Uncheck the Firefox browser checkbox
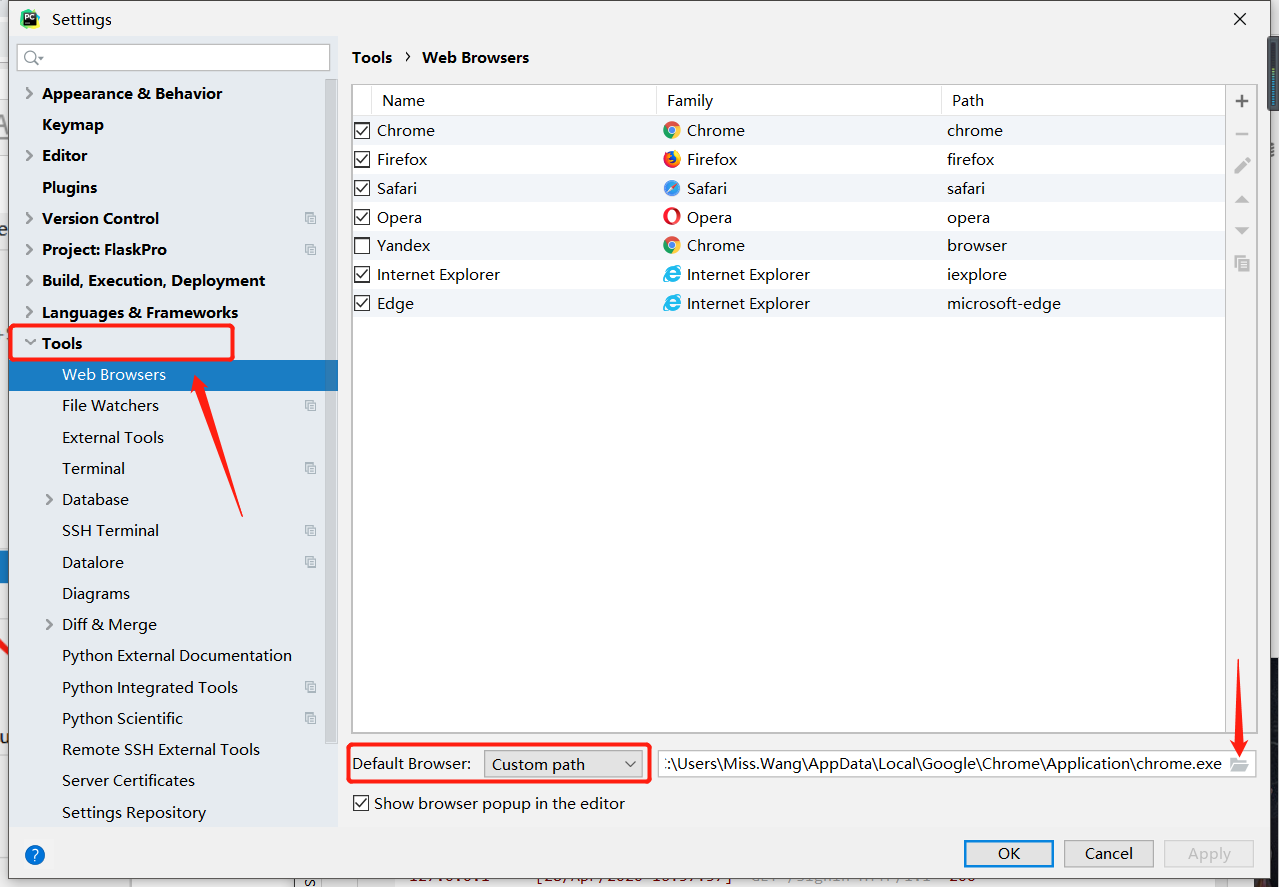The height and width of the screenshot is (887, 1279). [362, 159]
